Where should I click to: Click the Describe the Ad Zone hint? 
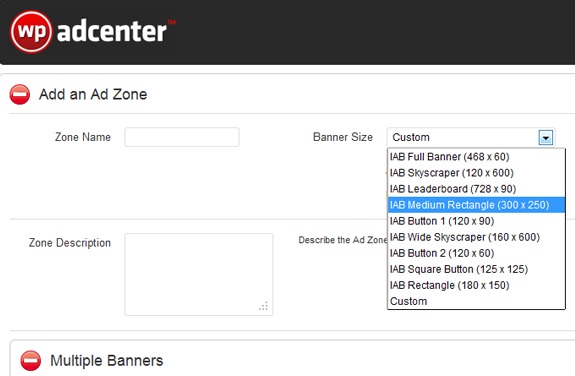(343, 240)
